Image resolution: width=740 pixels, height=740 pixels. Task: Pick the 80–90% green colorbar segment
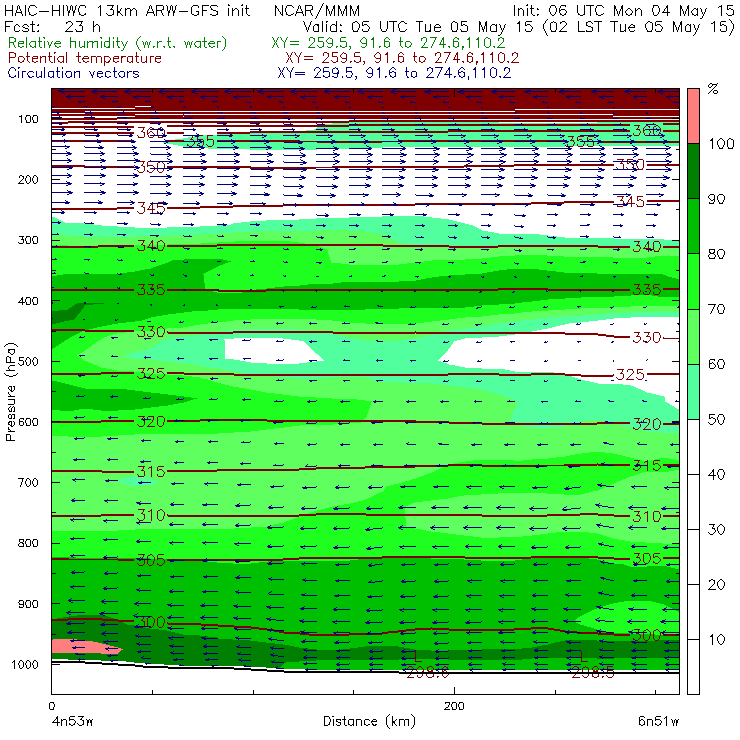pos(693,226)
